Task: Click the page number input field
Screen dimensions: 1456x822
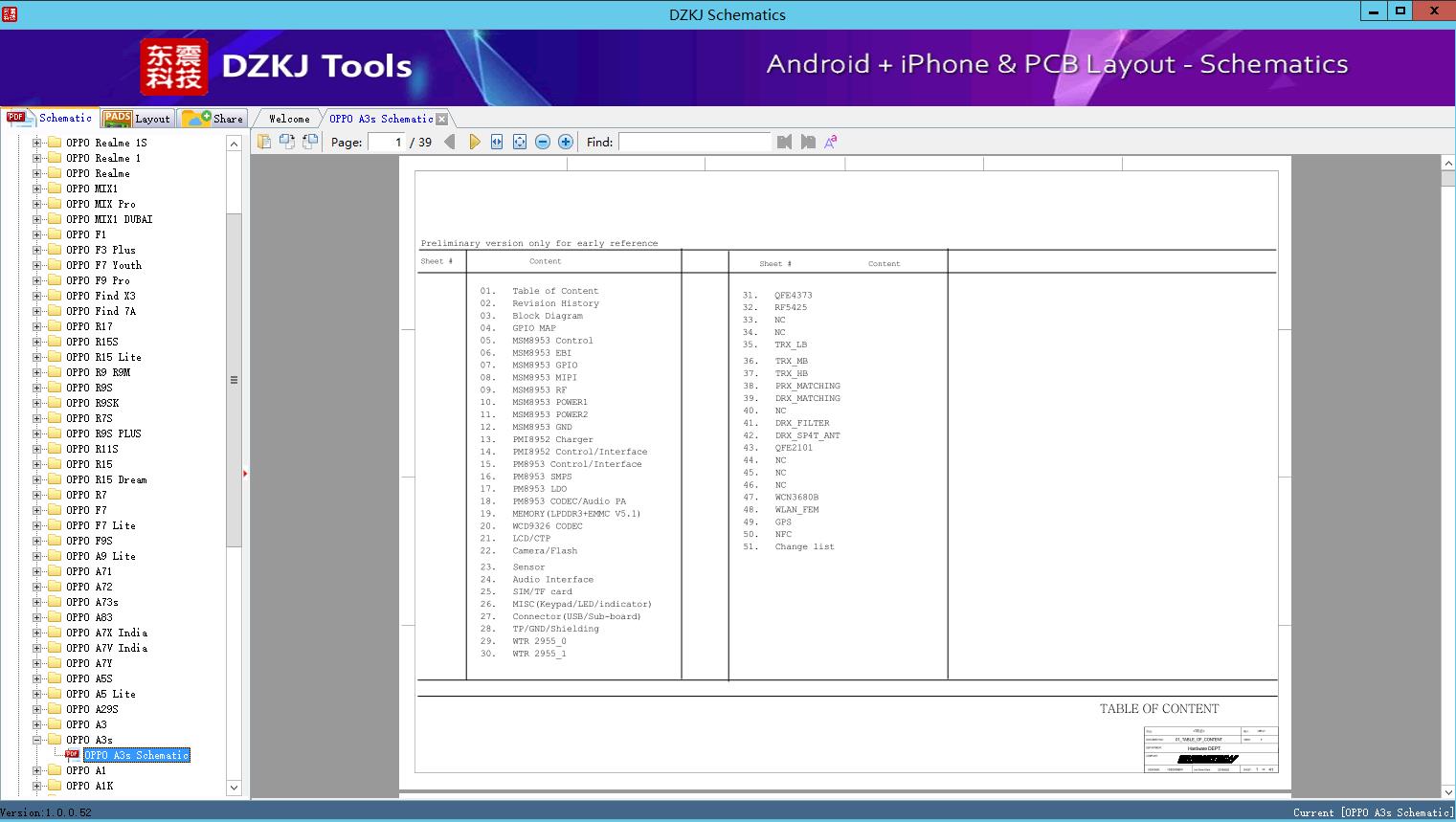Action: [387, 142]
